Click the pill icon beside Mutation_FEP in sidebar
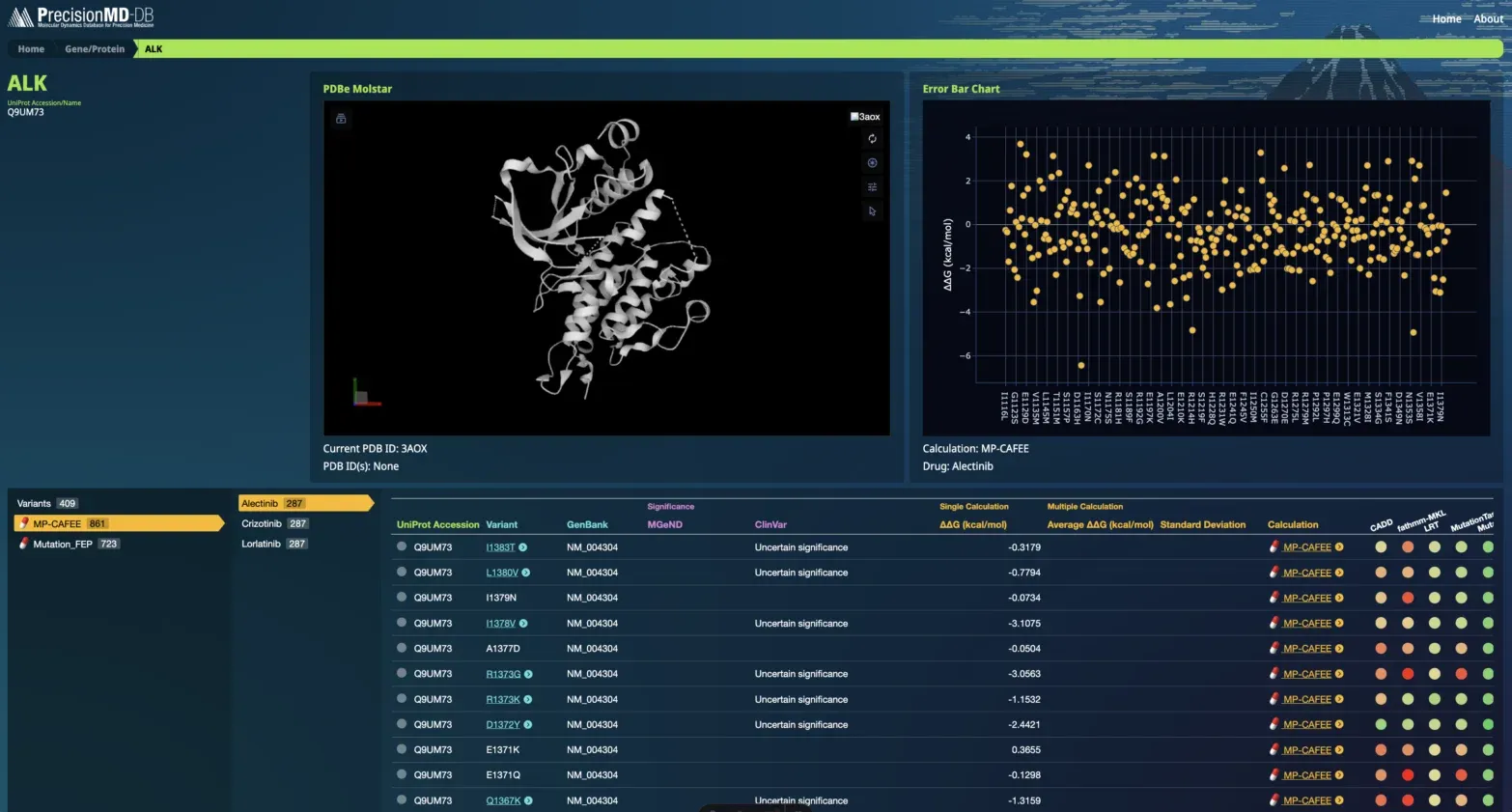The width and height of the screenshot is (1512, 812). click(x=23, y=544)
